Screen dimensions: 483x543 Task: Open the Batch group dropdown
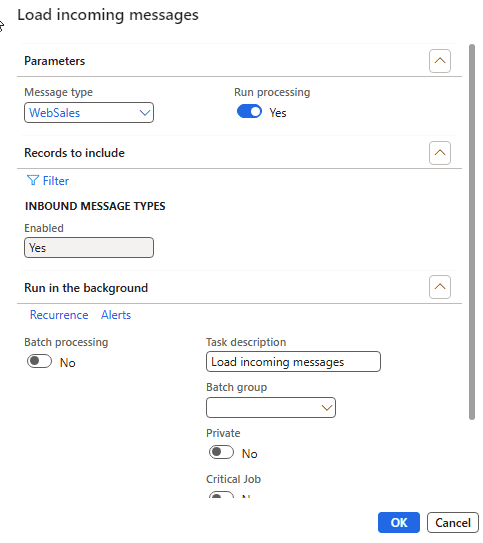tap(271, 408)
